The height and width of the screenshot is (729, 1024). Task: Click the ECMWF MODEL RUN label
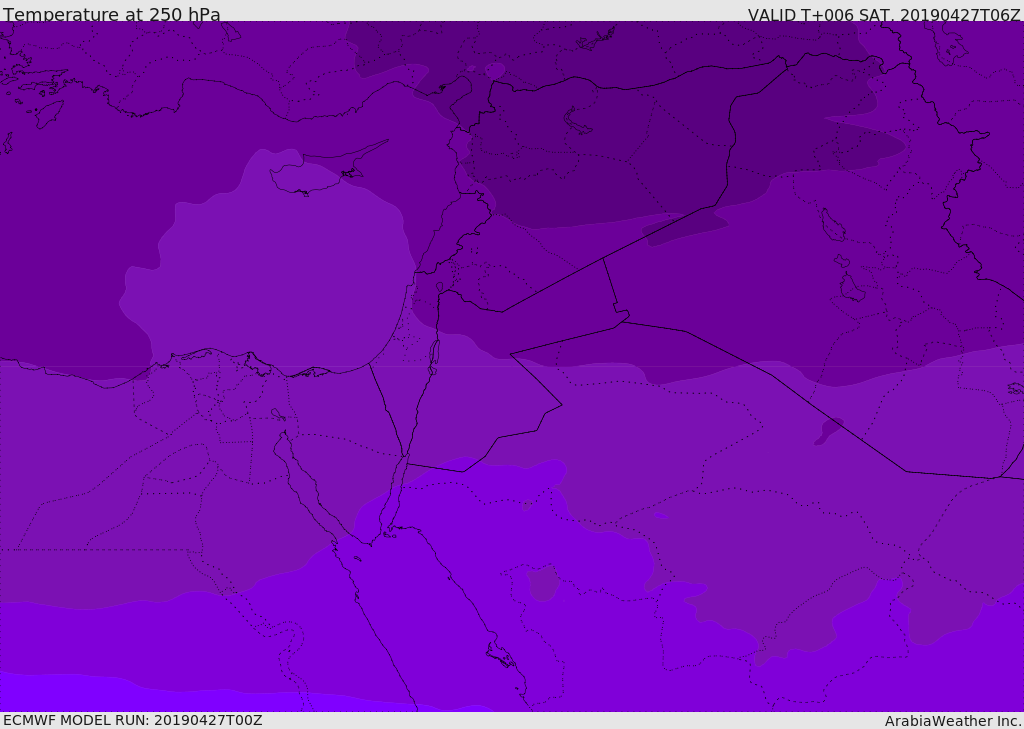point(133,720)
